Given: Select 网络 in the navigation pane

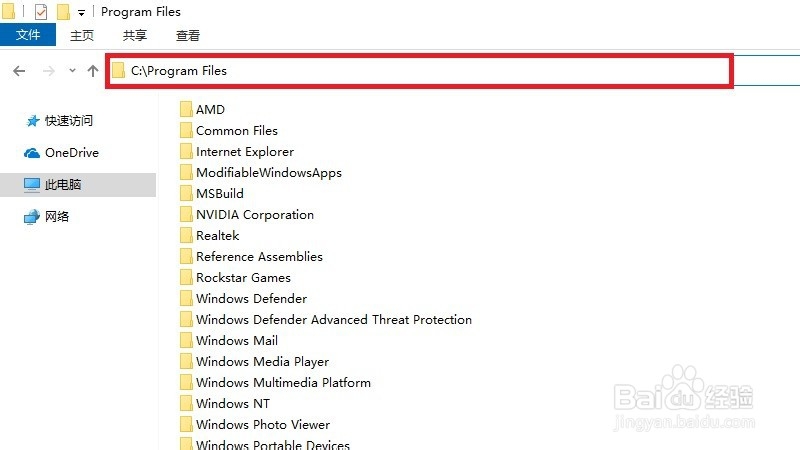Looking at the screenshot, I should point(57,216).
